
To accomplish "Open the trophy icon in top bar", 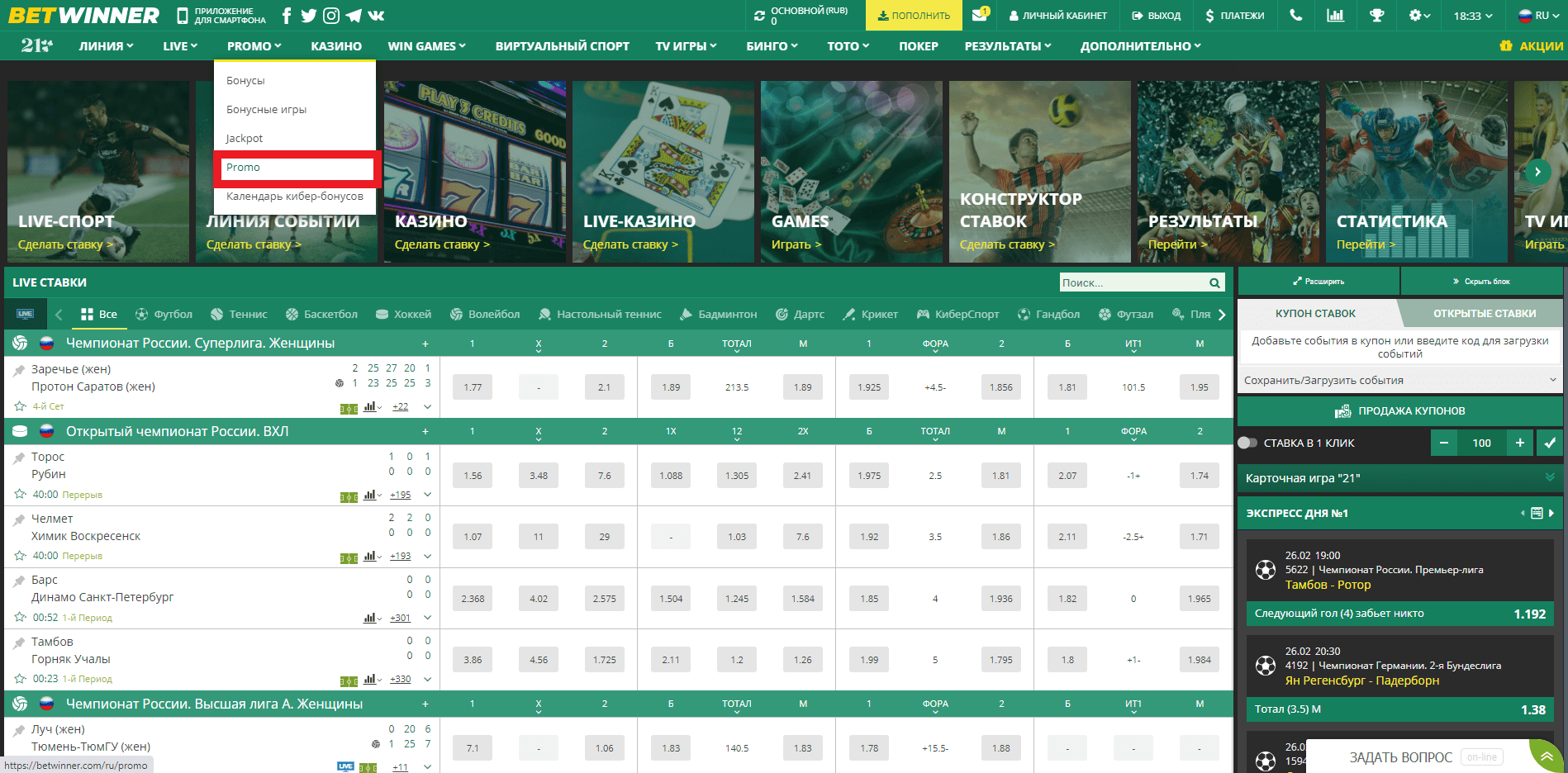I will [1376, 16].
